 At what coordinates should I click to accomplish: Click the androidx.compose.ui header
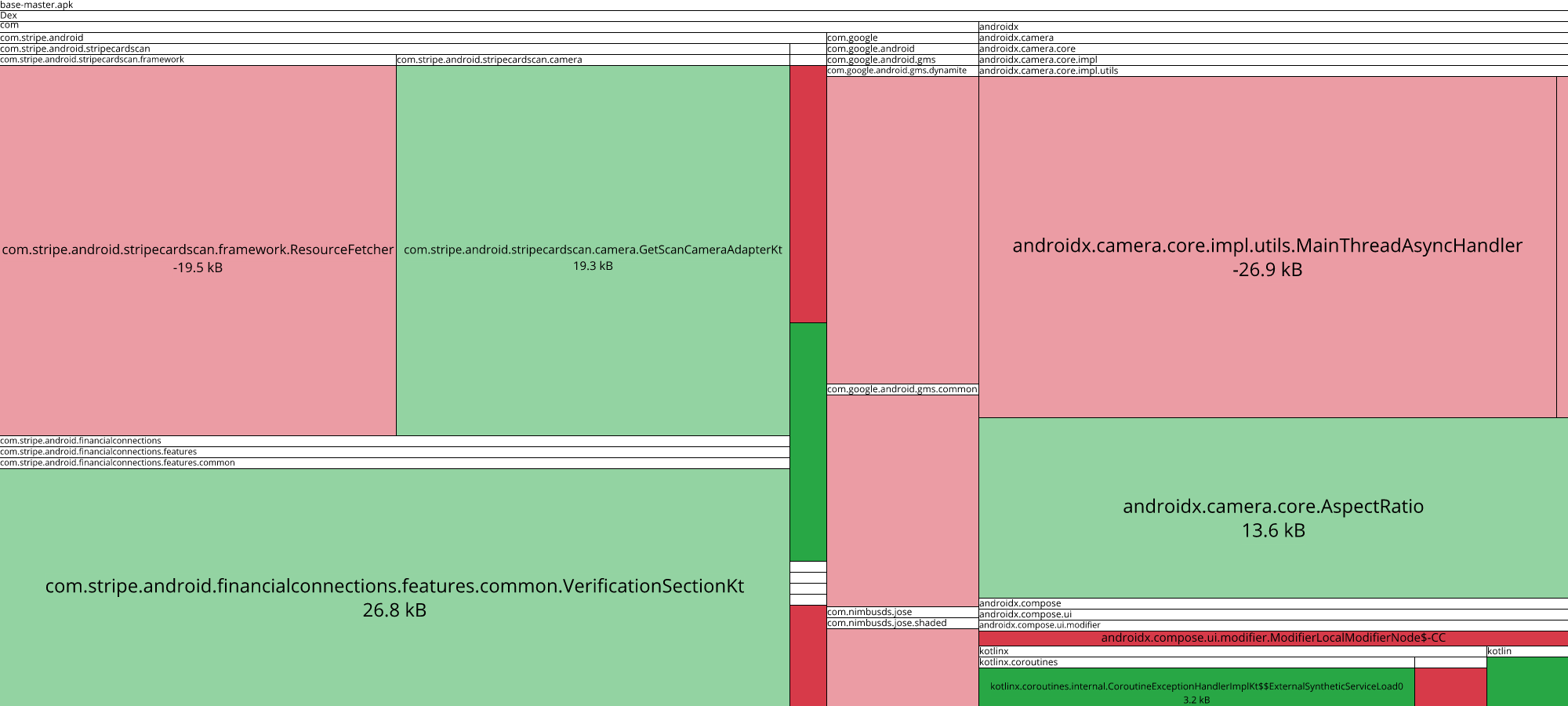click(1273, 614)
